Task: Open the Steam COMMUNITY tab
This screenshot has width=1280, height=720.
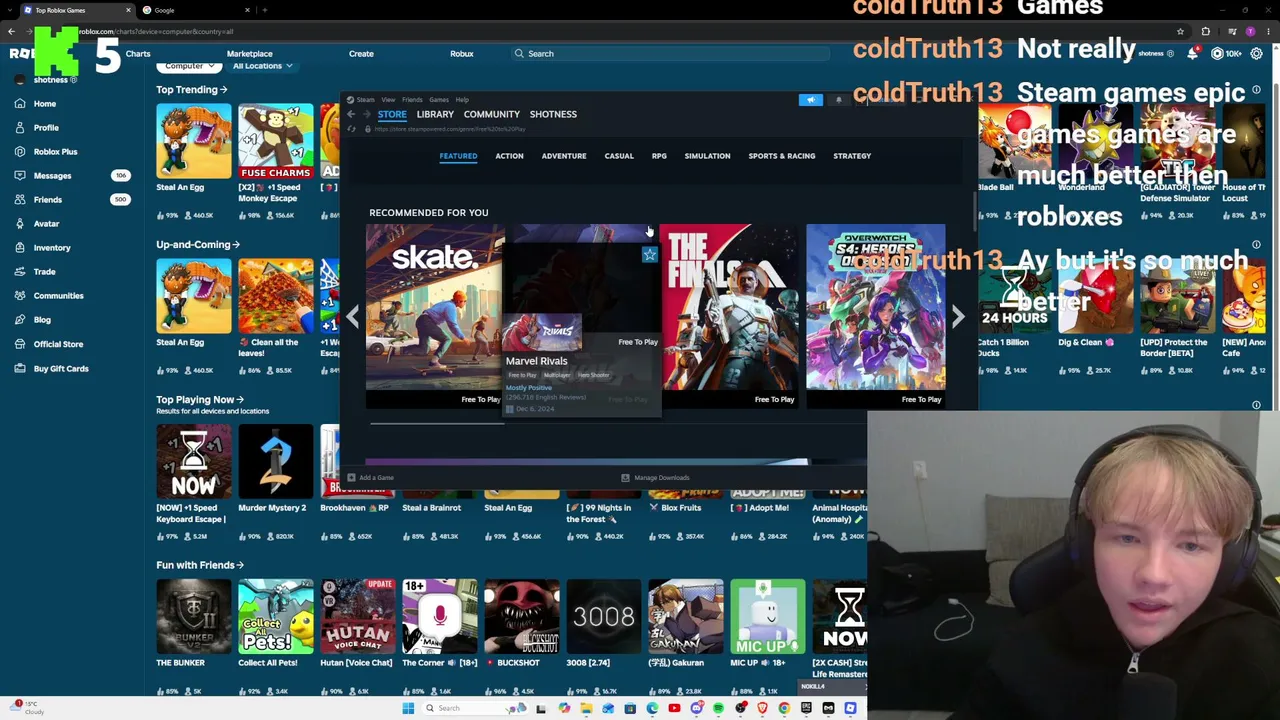Action: (491, 114)
